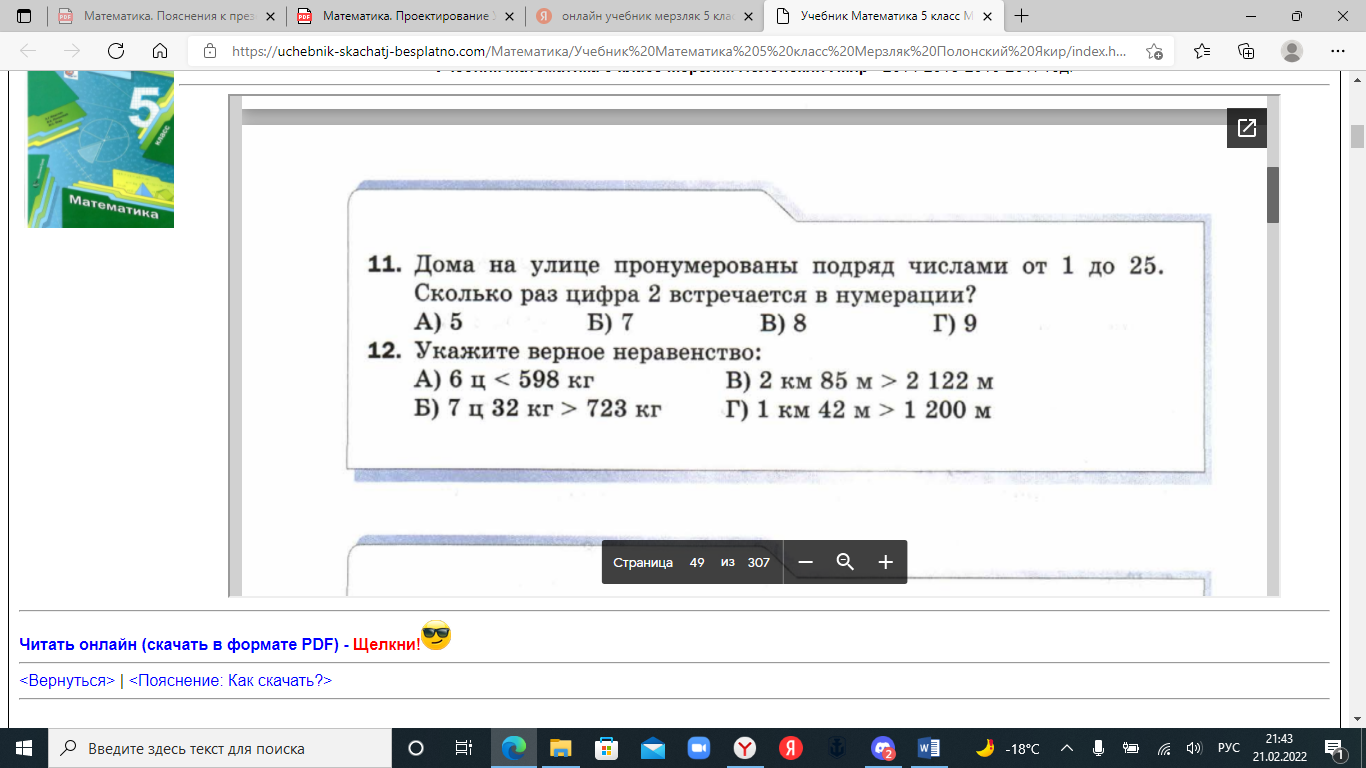The height and width of the screenshot is (768, 1366).
Task: Open the PDF viewer in new window
Action: point(1247,128)
